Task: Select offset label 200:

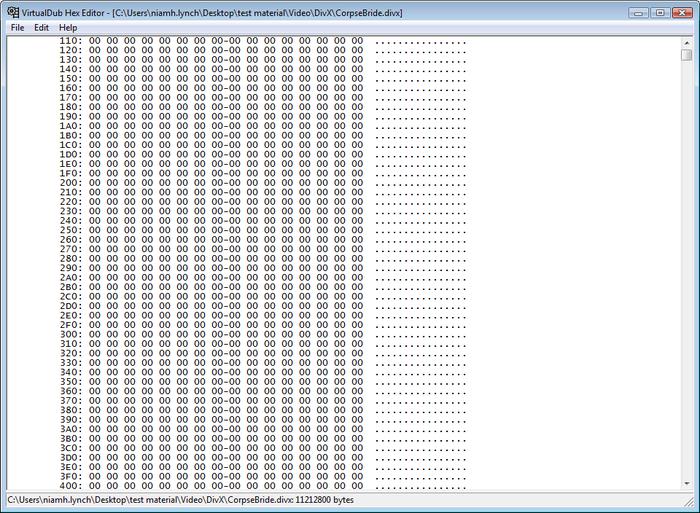Action: 71,183
